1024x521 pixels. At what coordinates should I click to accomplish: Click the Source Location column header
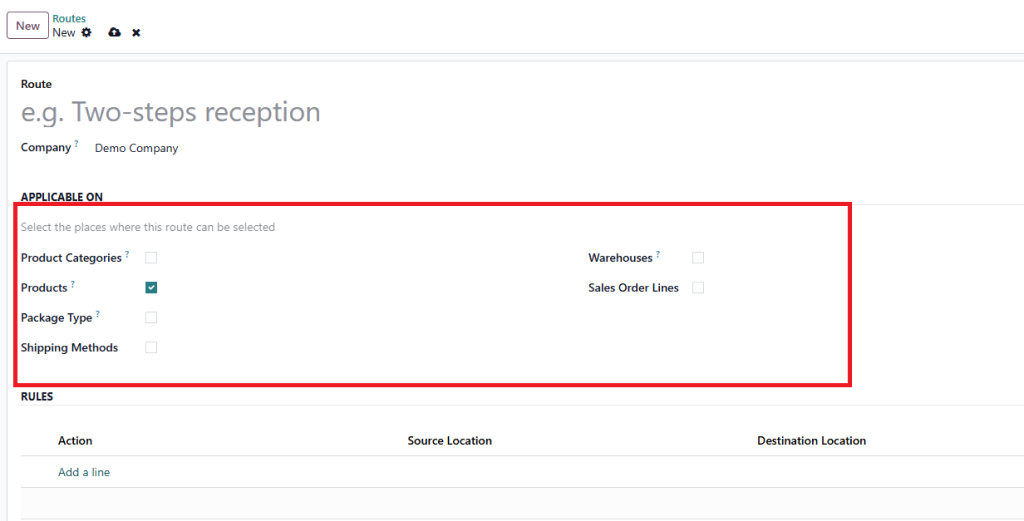[x=449, y=441]
